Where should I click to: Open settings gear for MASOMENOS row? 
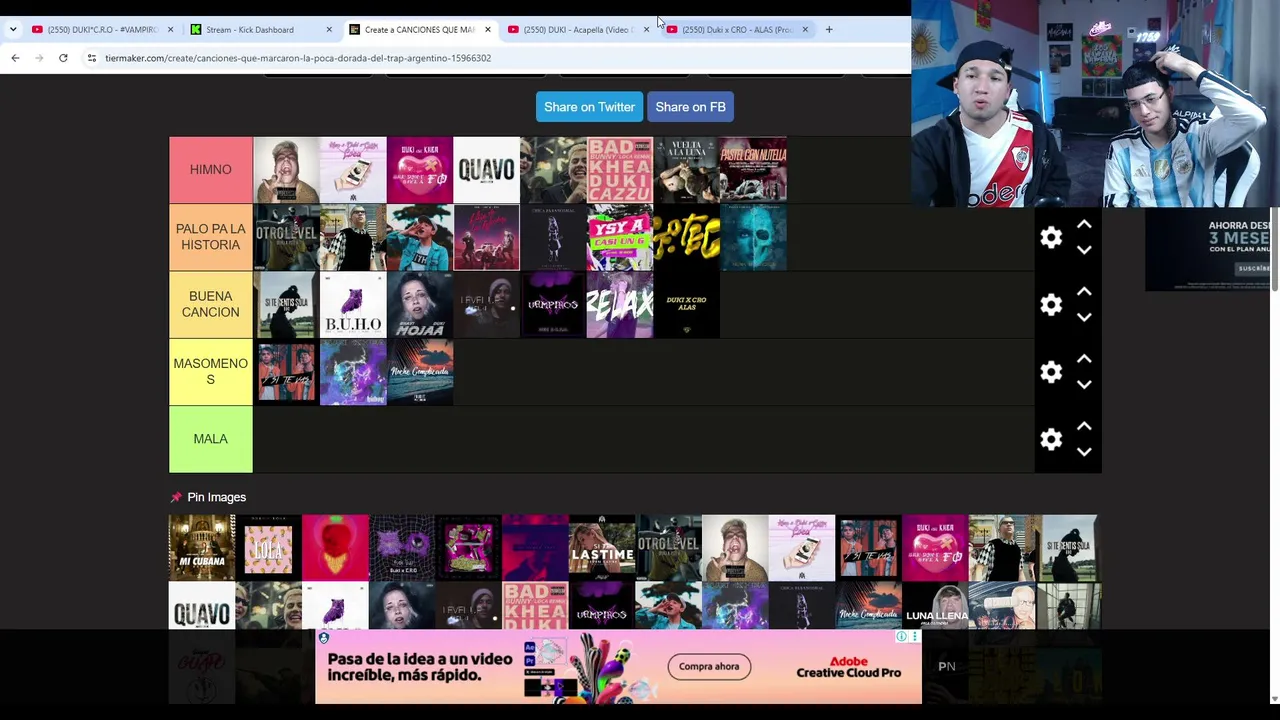[1051, 371]
